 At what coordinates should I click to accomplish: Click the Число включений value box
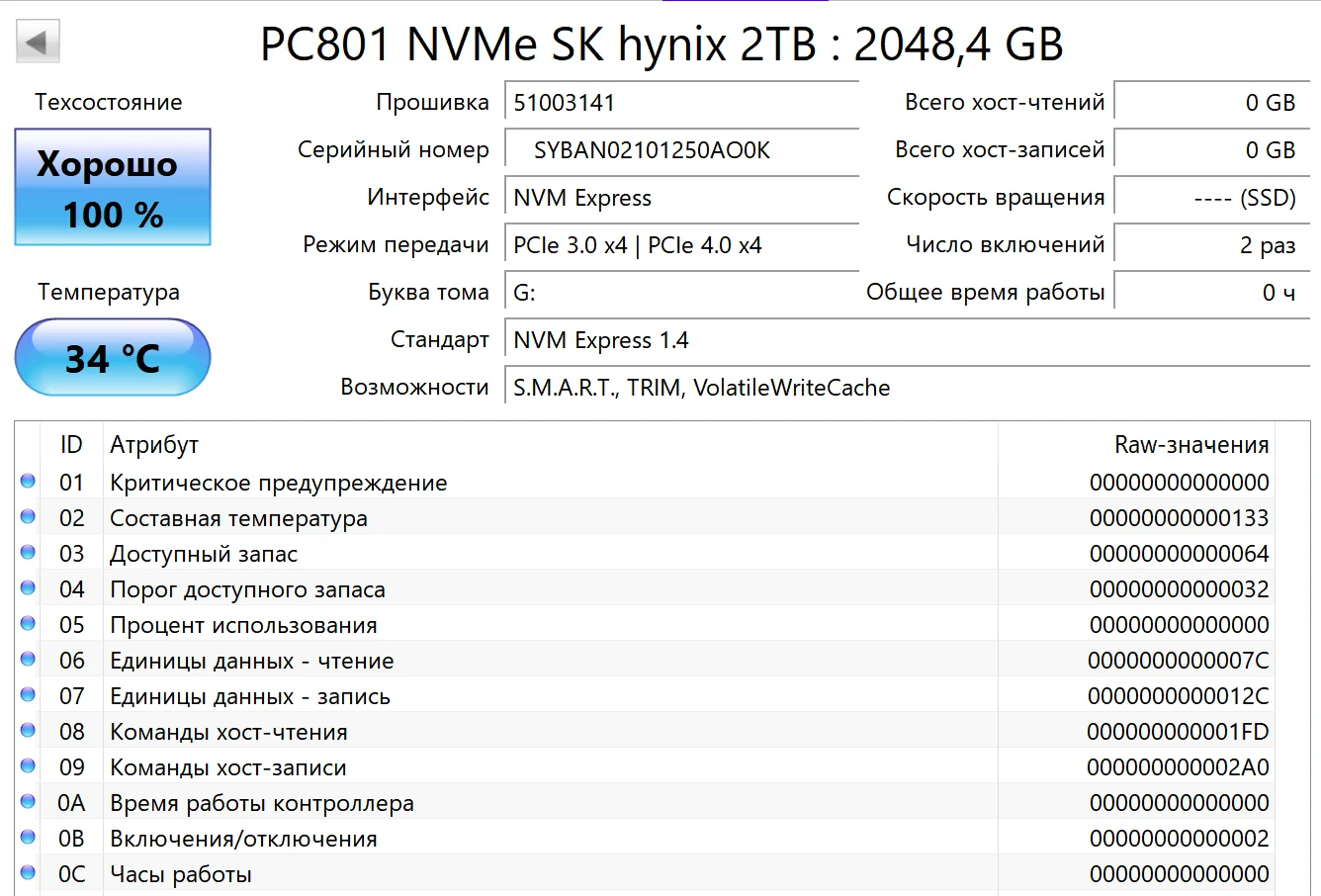[1212, 245]
